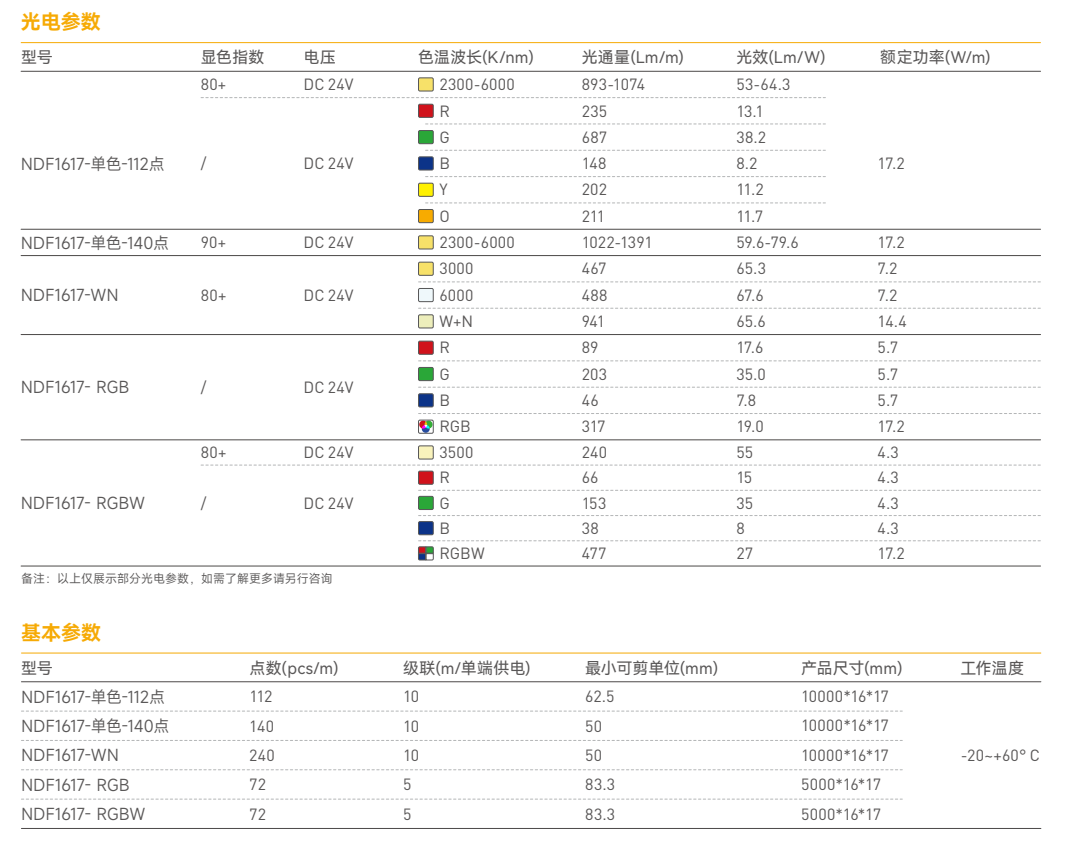Image resolution: width=1075 pixels, height=847 pixels.
Task: Select the orange O color swatch
Action: click(x=426, y=216)
